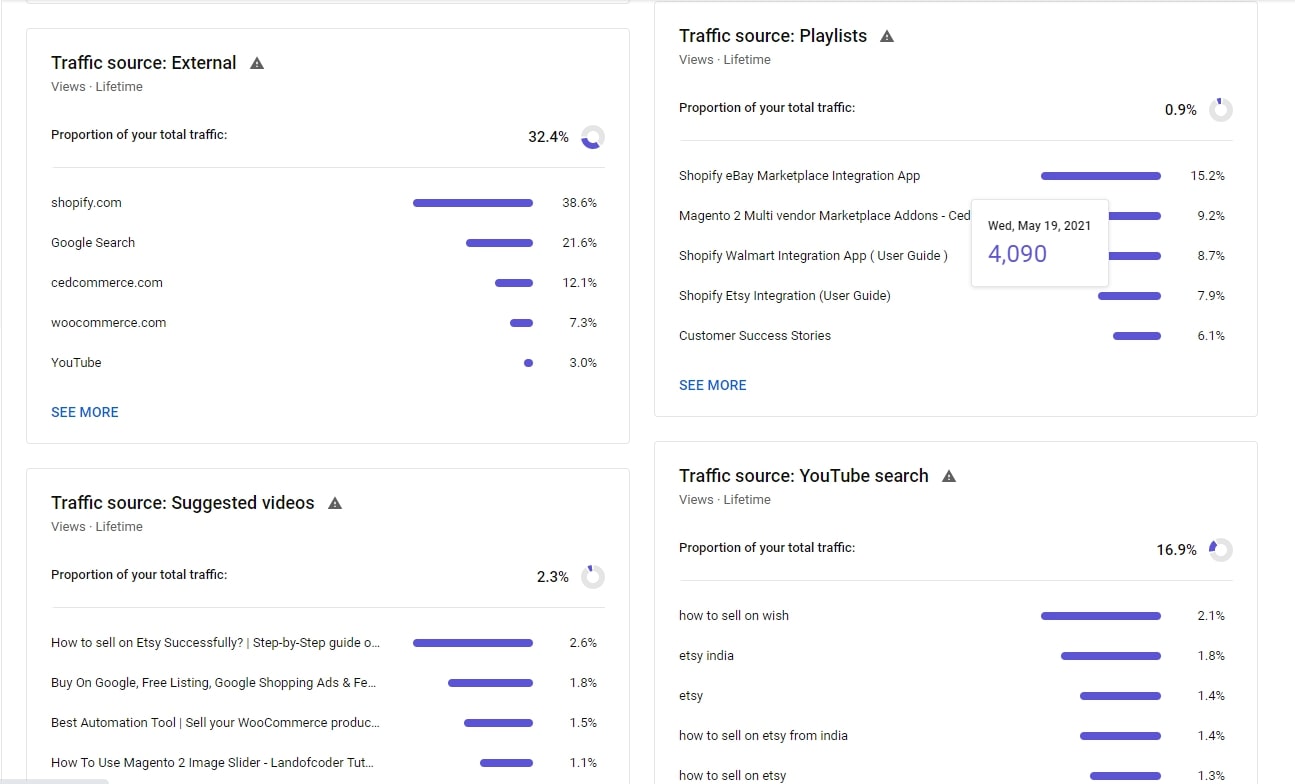Open 'How to sell on Etsy Successfully' video
This screenshot has width=1295, height=784.
click(215, 643)
